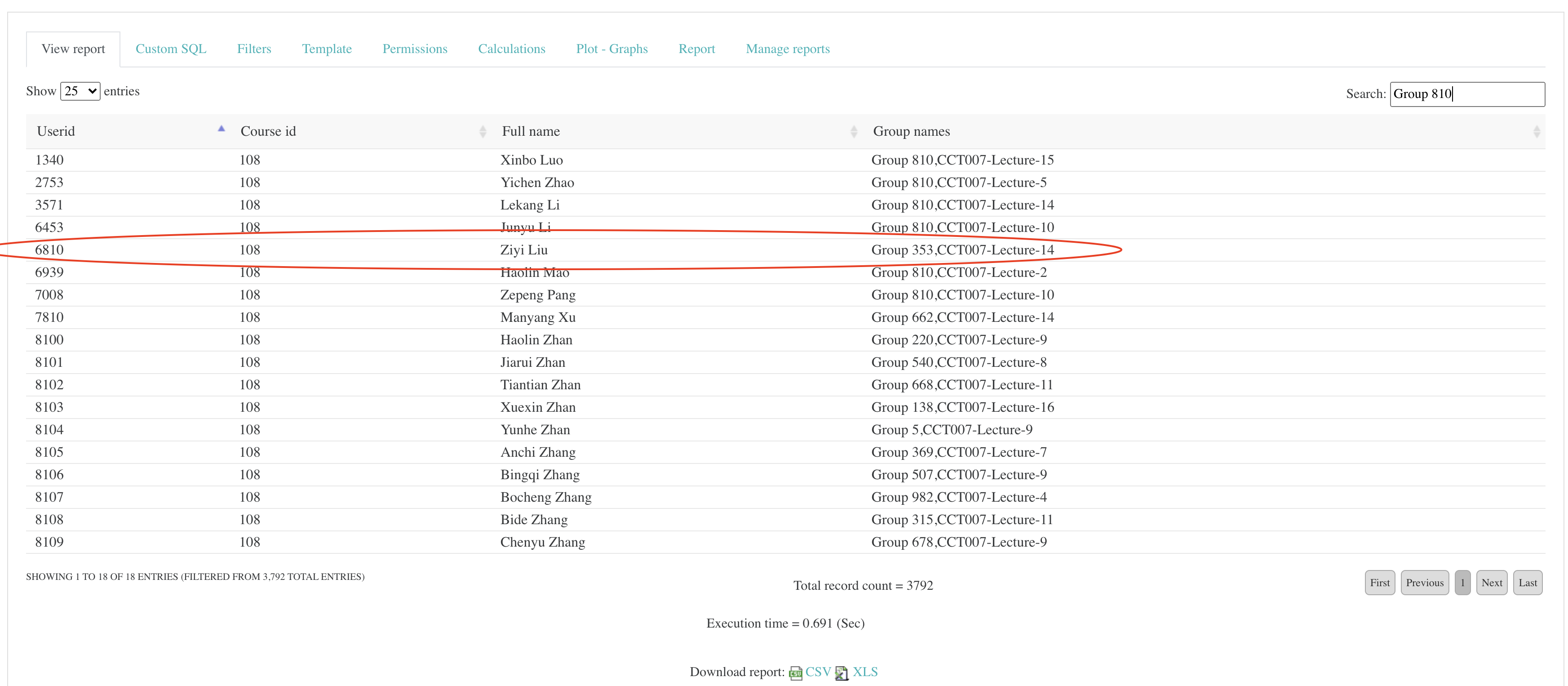Click the Course id column header
This screenshot has width=1568, height=686.
coord(361,131)
